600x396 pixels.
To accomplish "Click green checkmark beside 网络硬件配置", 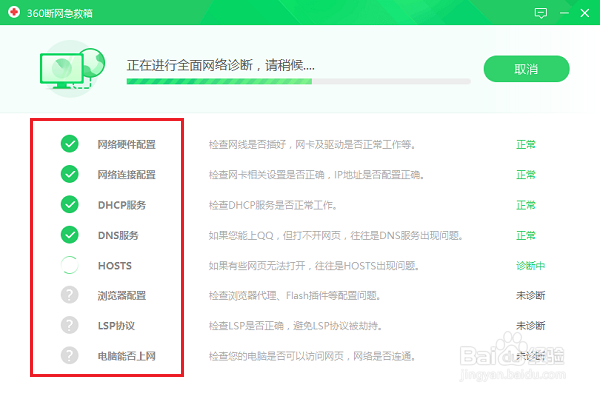I will (70, 144).
